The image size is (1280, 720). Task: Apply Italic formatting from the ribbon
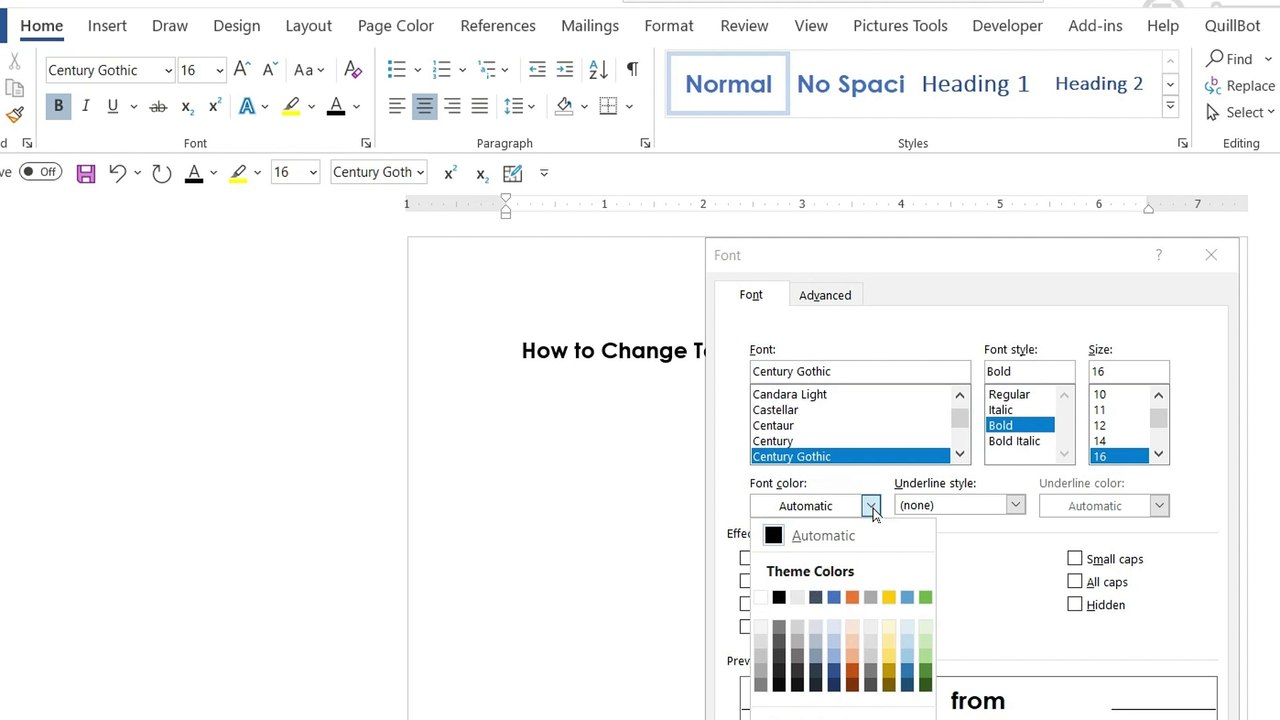(86, 106)
